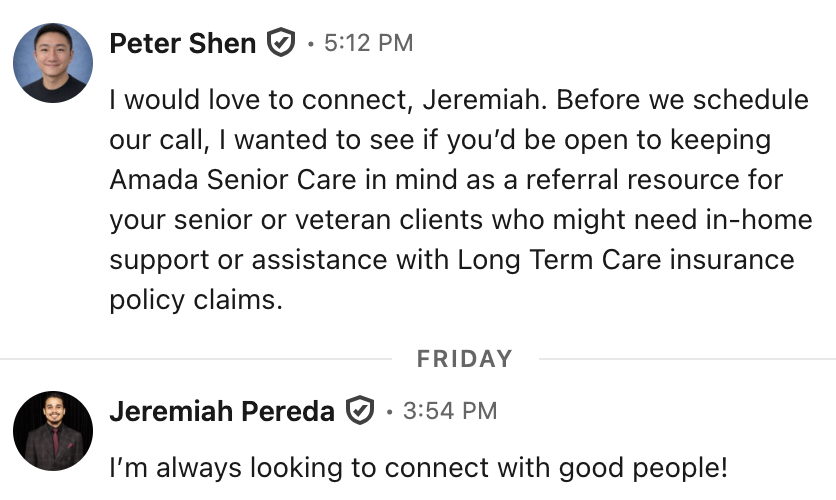836x500 pixels.
Task: Select Jeremiah's message about connecting with people
Action: pos(418,468)
